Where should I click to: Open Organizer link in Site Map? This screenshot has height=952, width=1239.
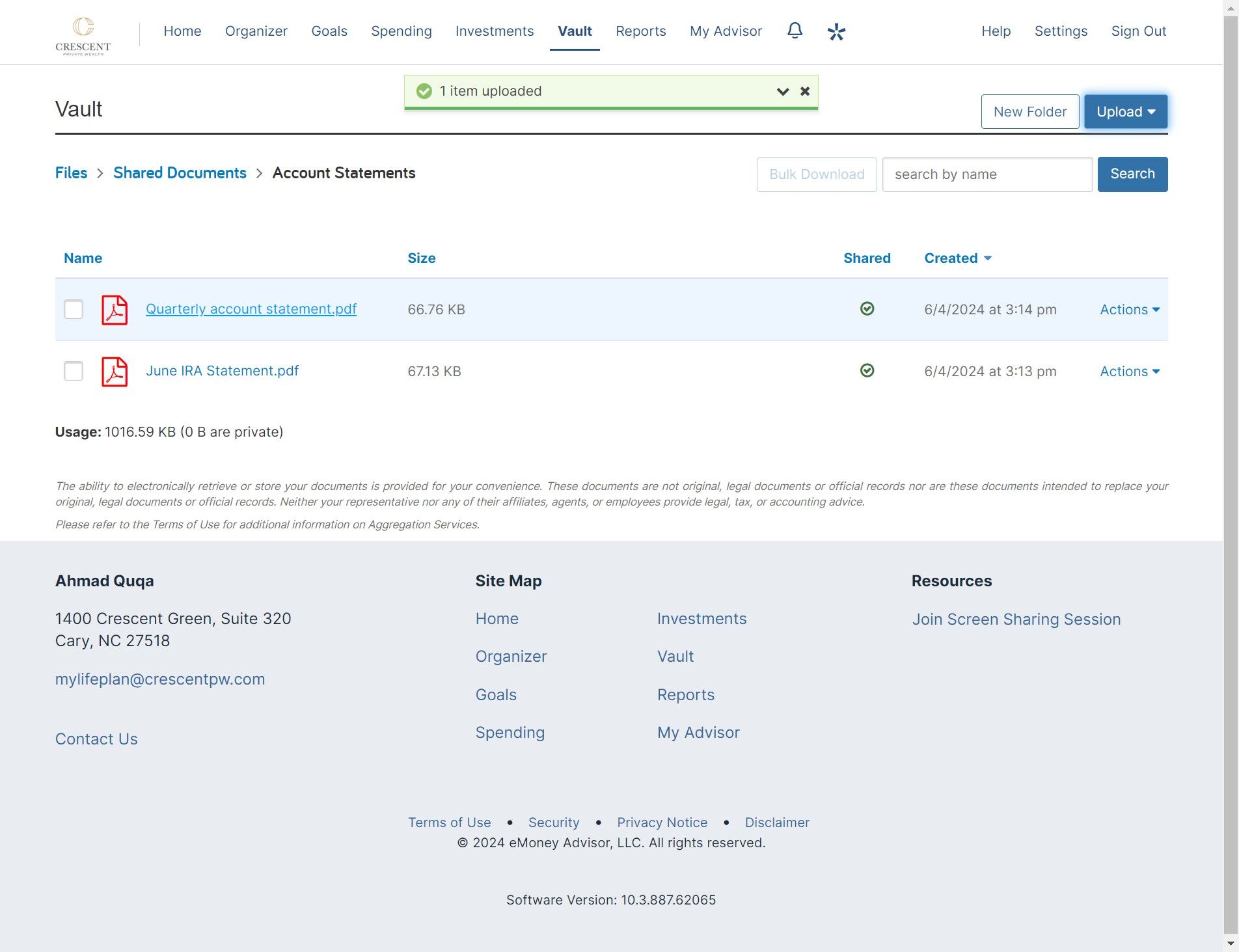511,657
